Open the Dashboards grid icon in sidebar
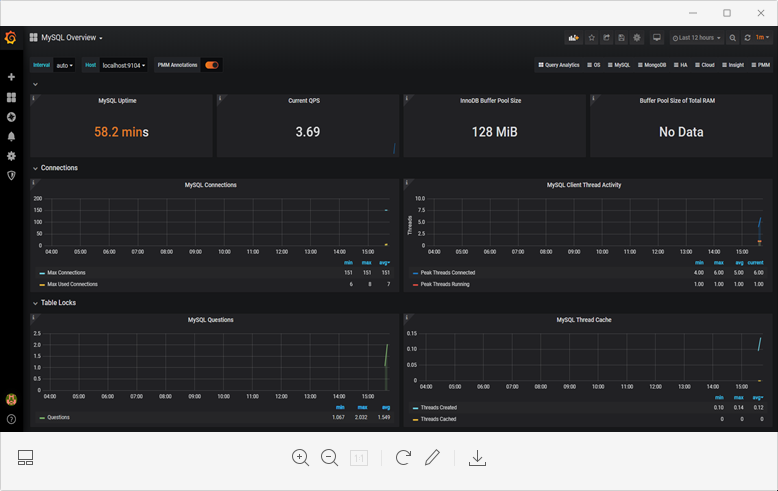The width and height of the screenshot is (778, 491). click(x=11, y=97)
